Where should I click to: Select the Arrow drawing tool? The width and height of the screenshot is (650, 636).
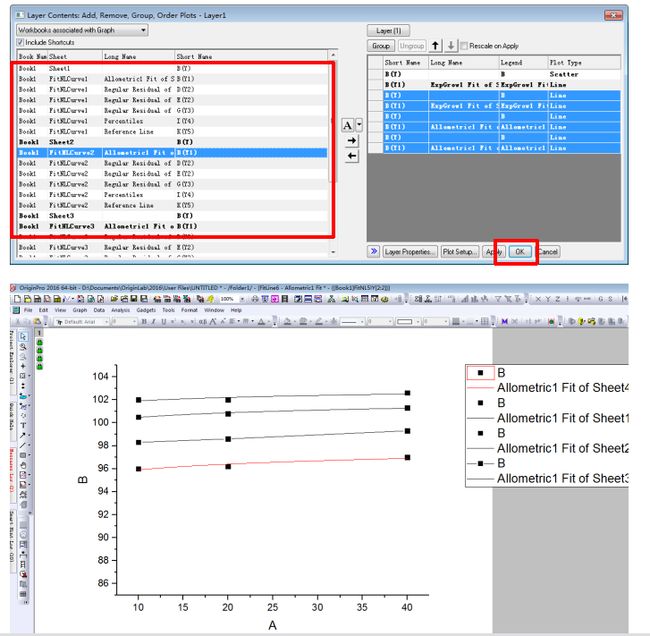23,435
